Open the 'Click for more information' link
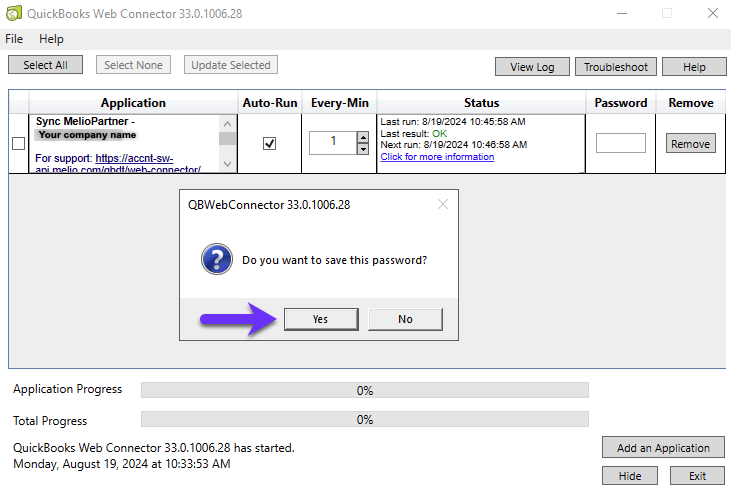This screenshot has height=488, width=731. point(437,157)
